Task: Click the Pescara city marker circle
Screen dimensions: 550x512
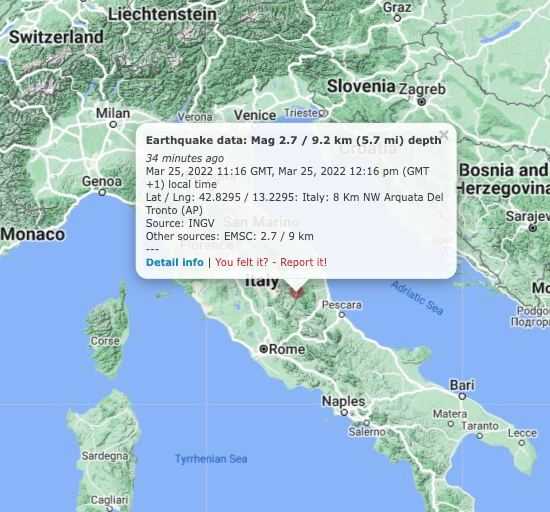Action: [342, 315]
